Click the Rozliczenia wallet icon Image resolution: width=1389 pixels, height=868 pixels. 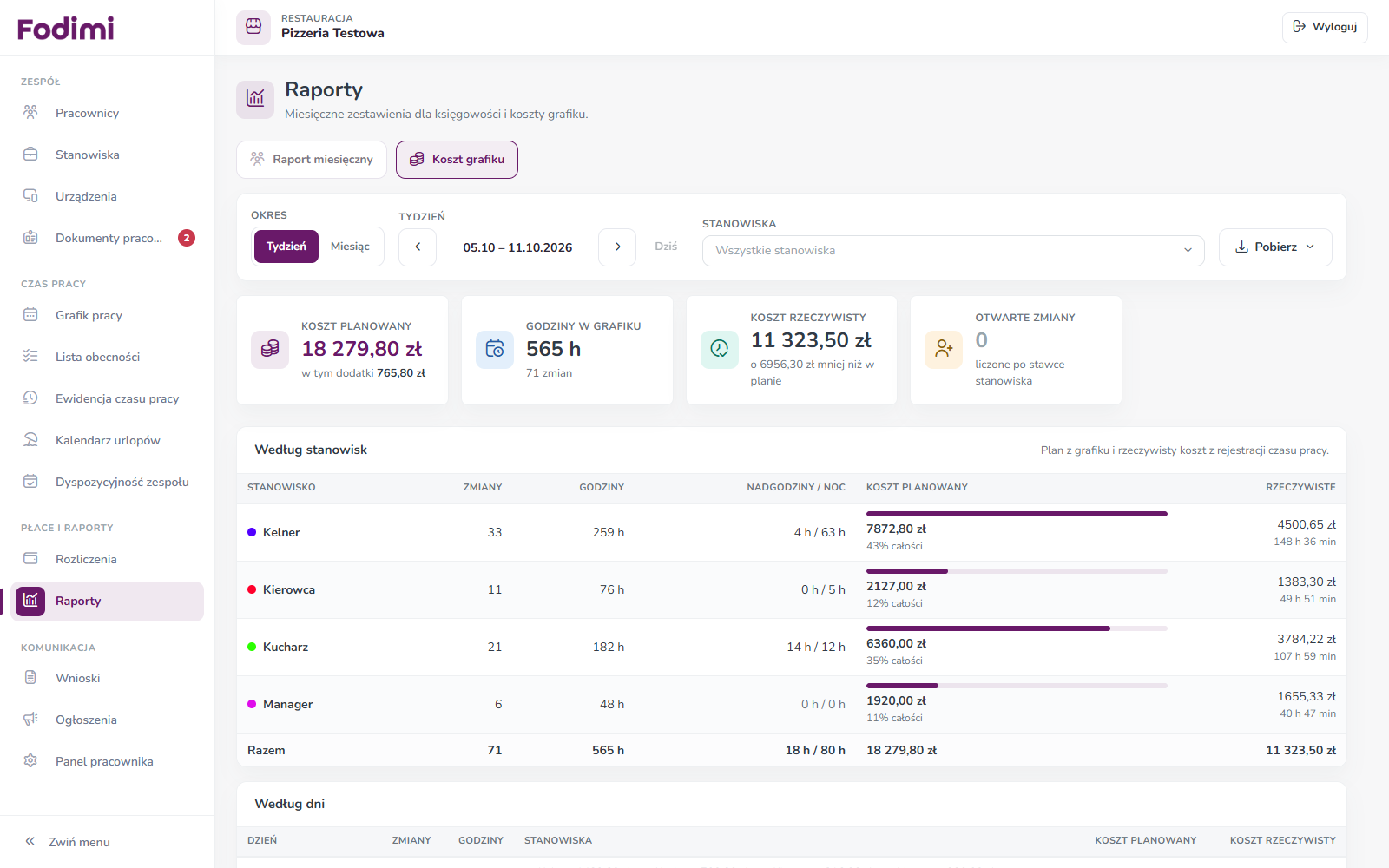point(30,559)
